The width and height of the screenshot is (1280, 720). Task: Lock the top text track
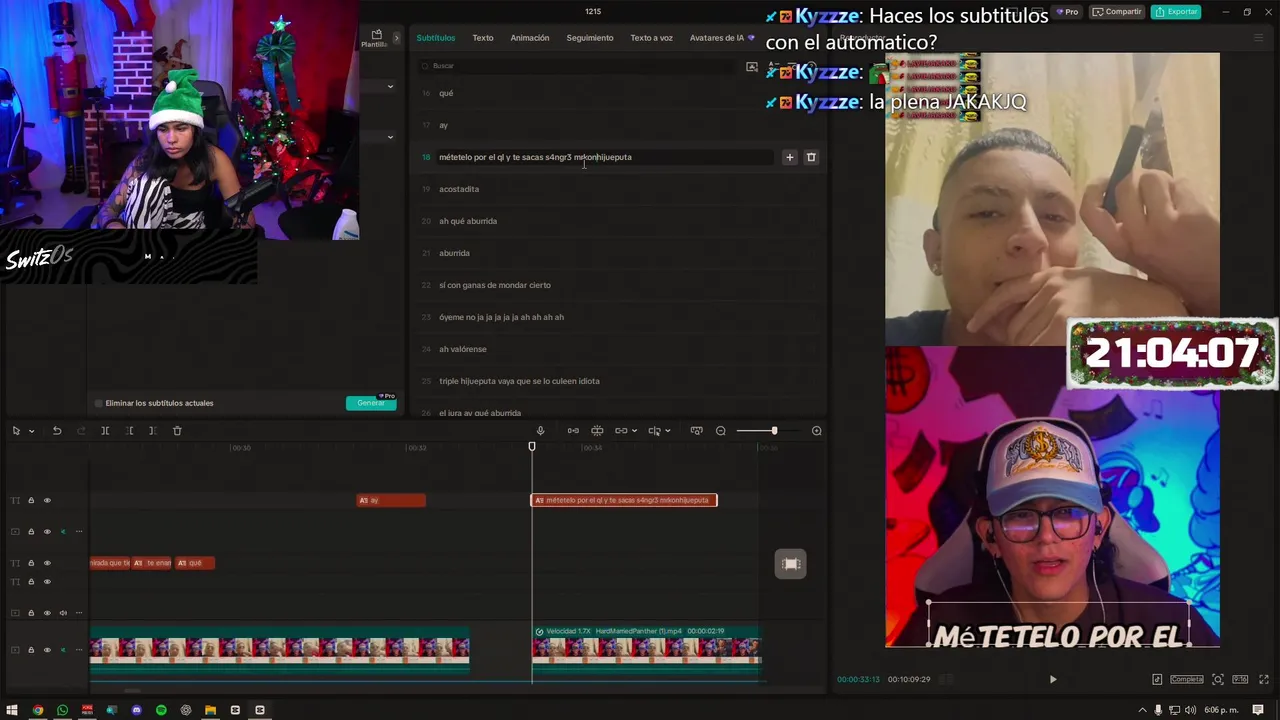point(31,500)
